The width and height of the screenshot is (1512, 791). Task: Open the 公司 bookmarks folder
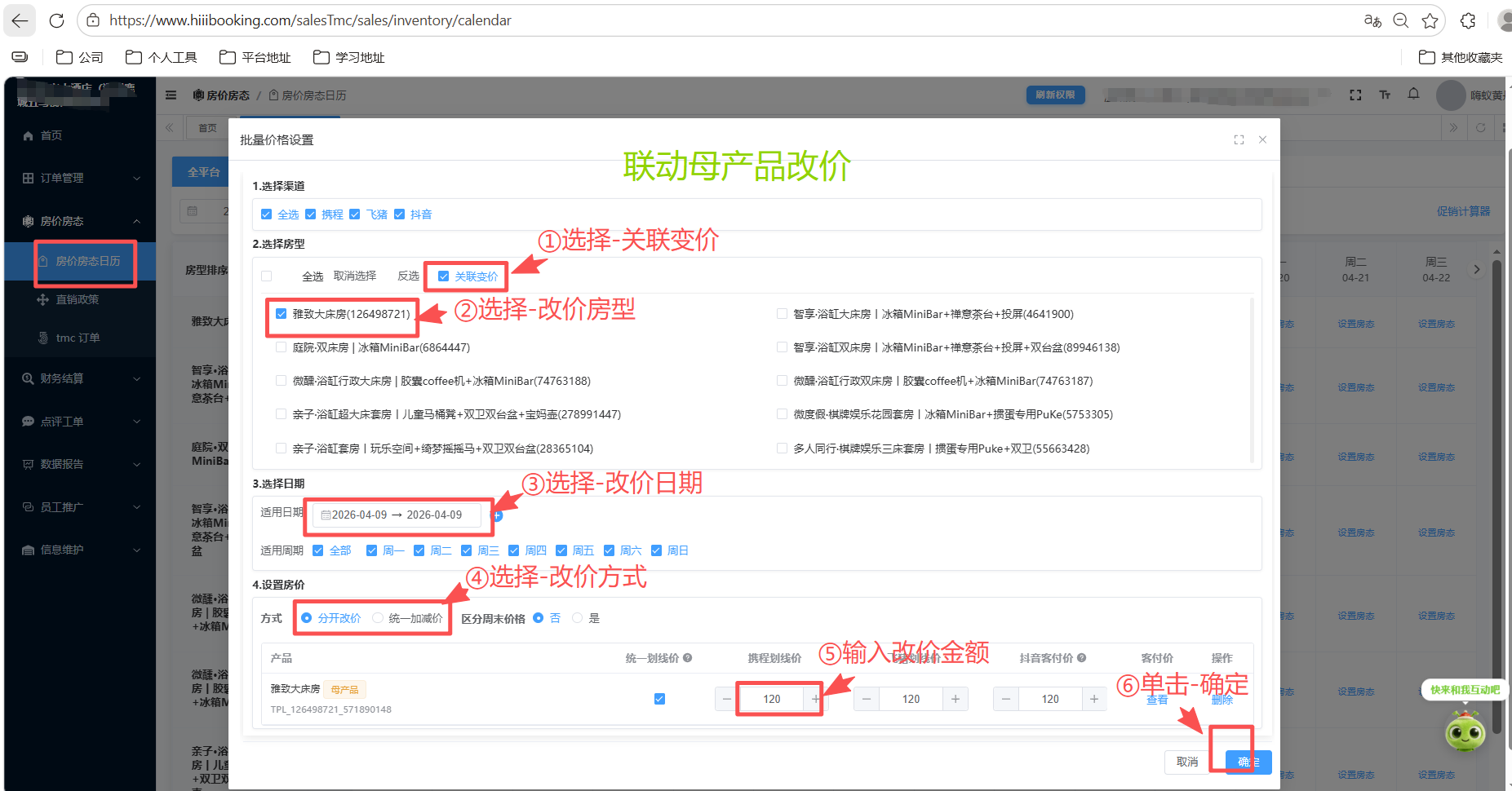point(79,57)
